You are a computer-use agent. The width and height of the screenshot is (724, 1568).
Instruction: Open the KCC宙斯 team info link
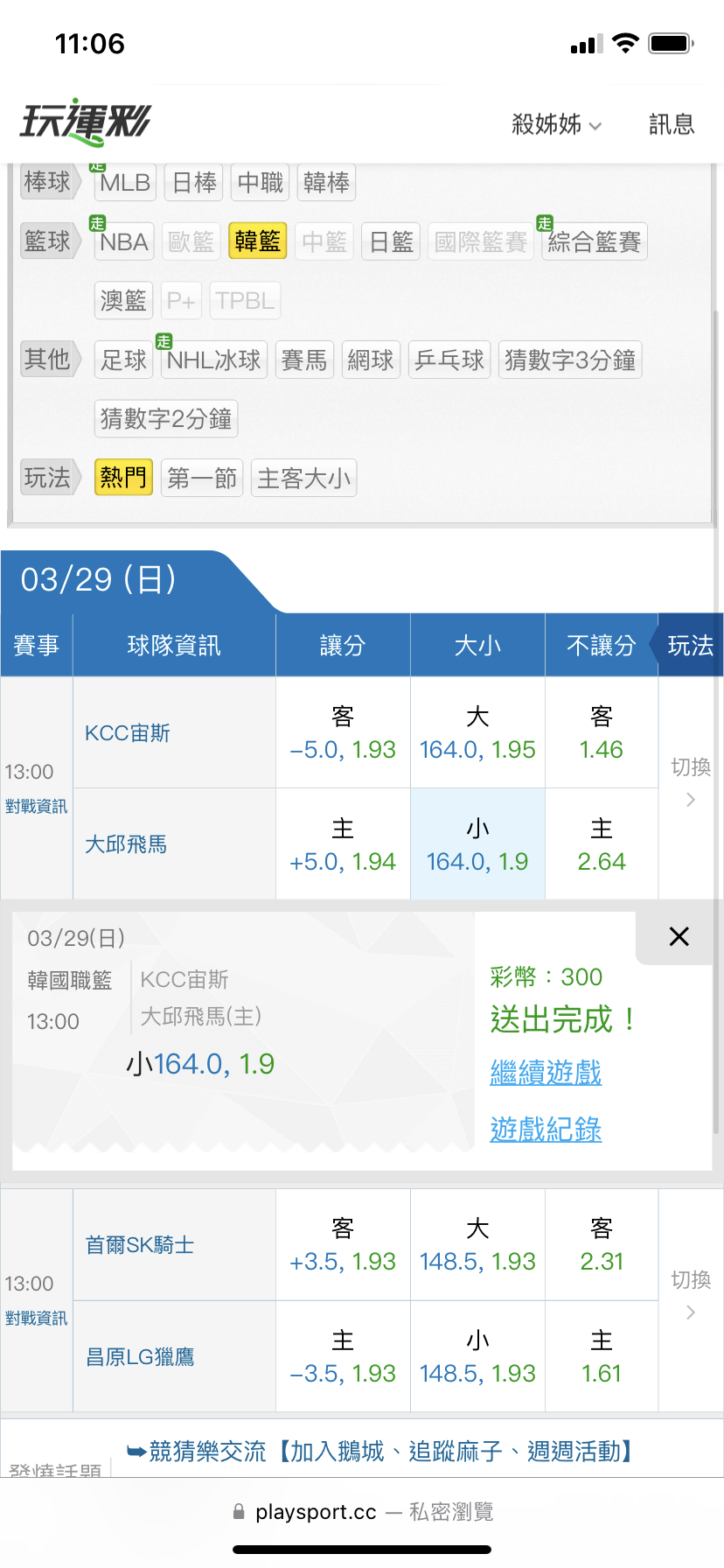coord(128,733)
